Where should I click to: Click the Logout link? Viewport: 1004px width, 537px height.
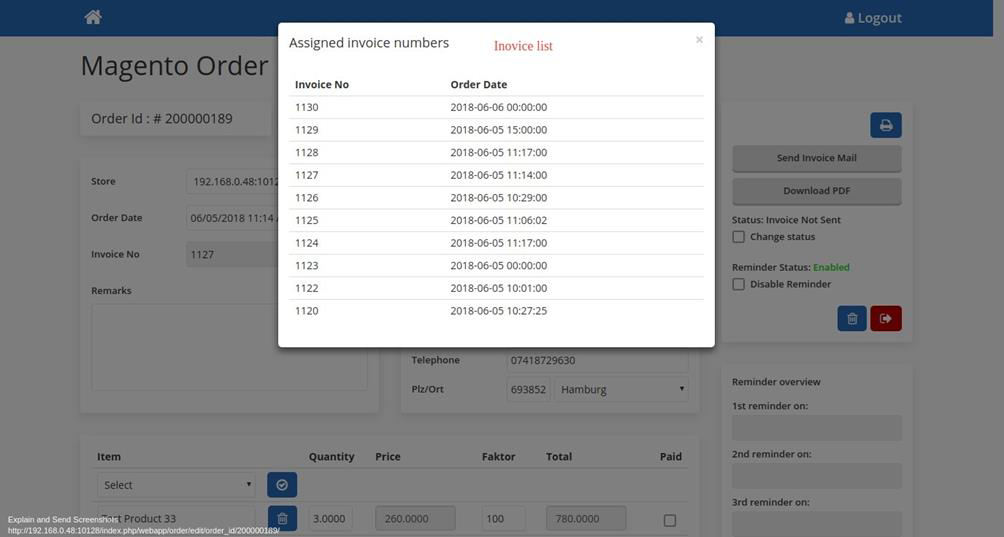point(872,18)
